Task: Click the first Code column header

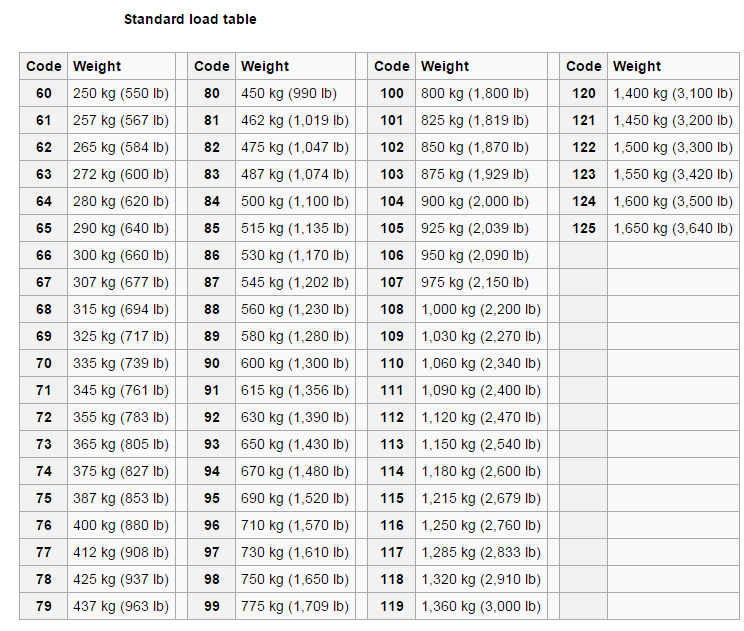Action: [44, 66]
